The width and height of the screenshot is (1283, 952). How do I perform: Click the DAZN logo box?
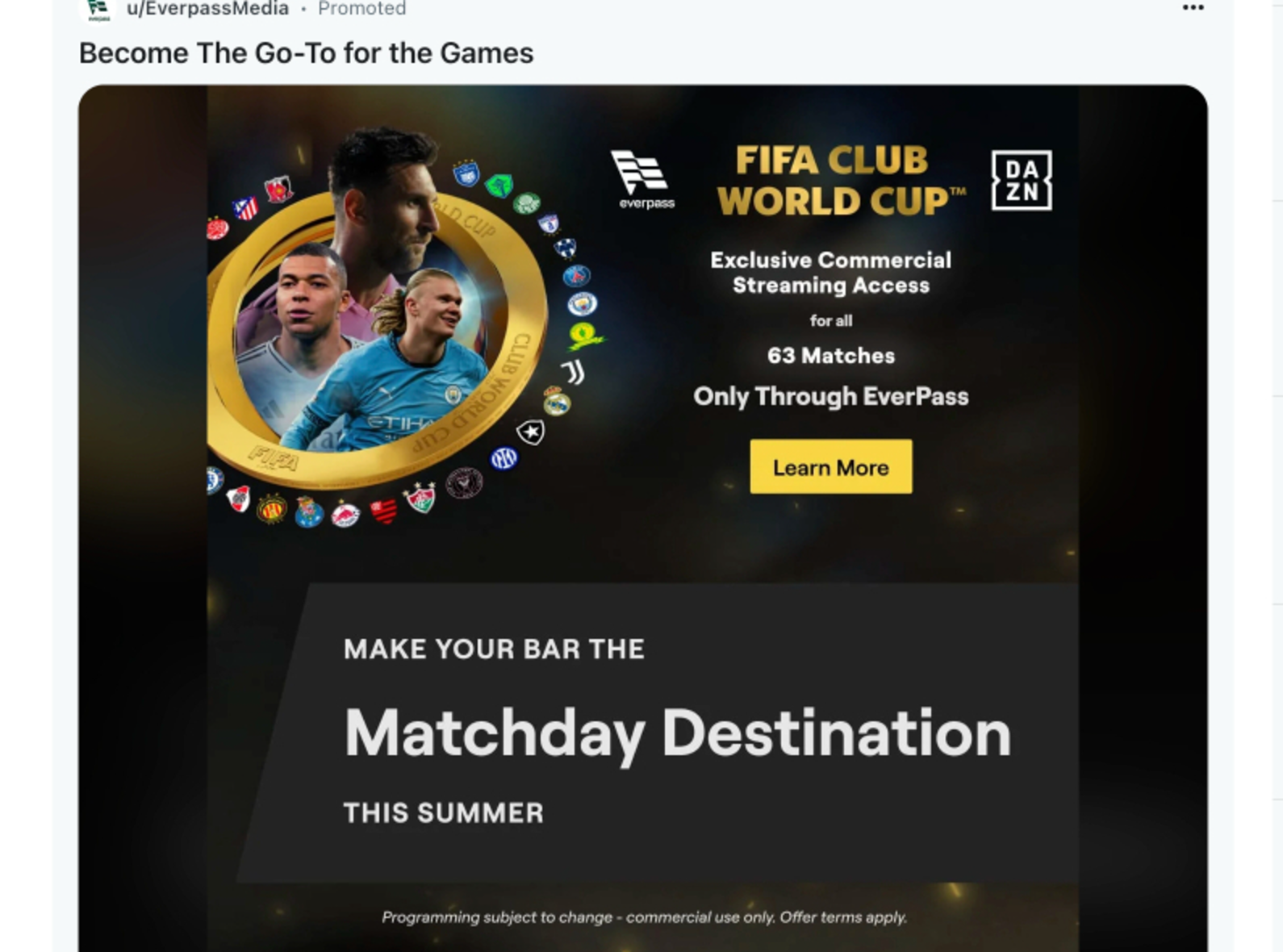click(x=1021, y=180)
